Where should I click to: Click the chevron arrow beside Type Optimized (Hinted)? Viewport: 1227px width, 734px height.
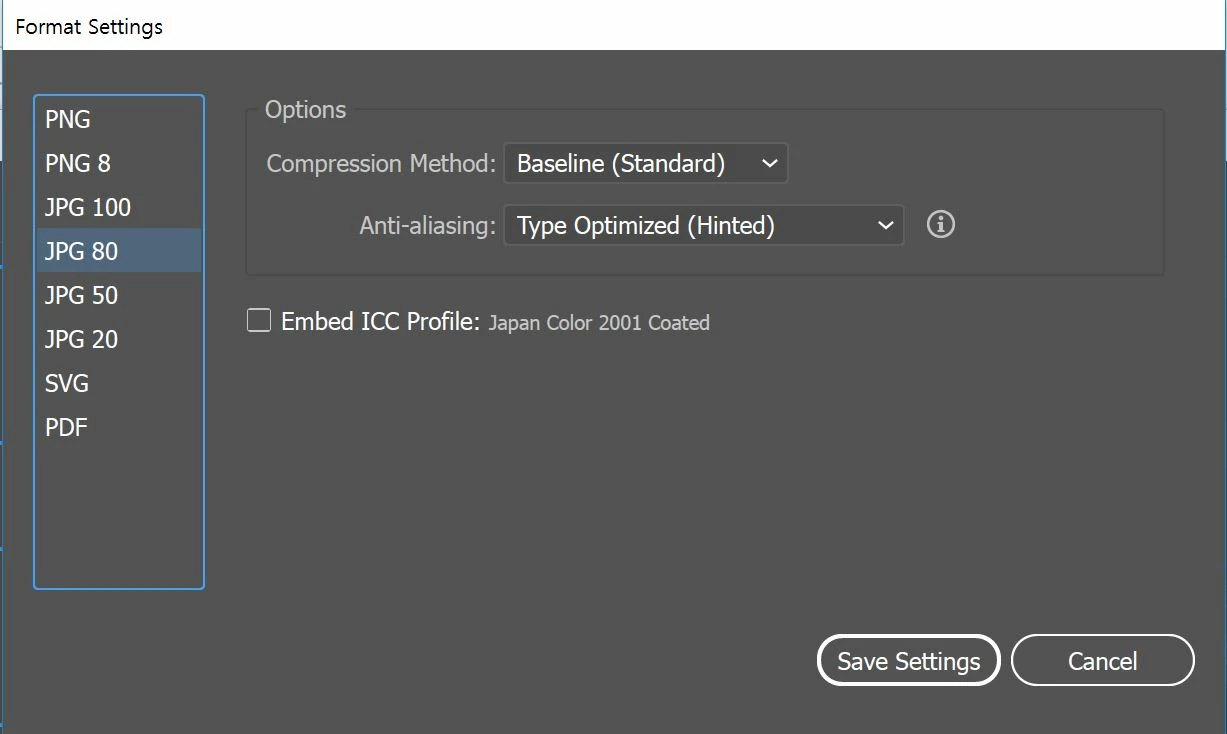pos(884,226)
